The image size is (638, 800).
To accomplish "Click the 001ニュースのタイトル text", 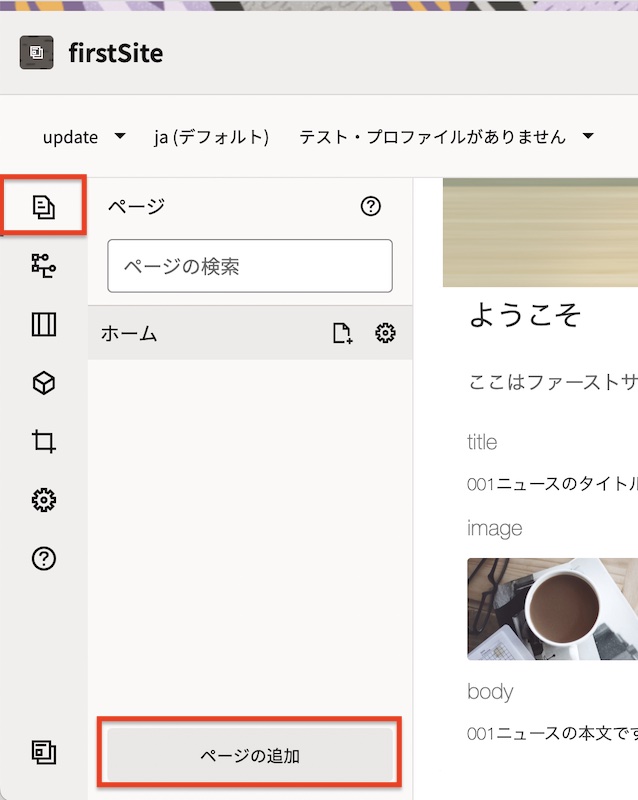I will tap(552, 484).
